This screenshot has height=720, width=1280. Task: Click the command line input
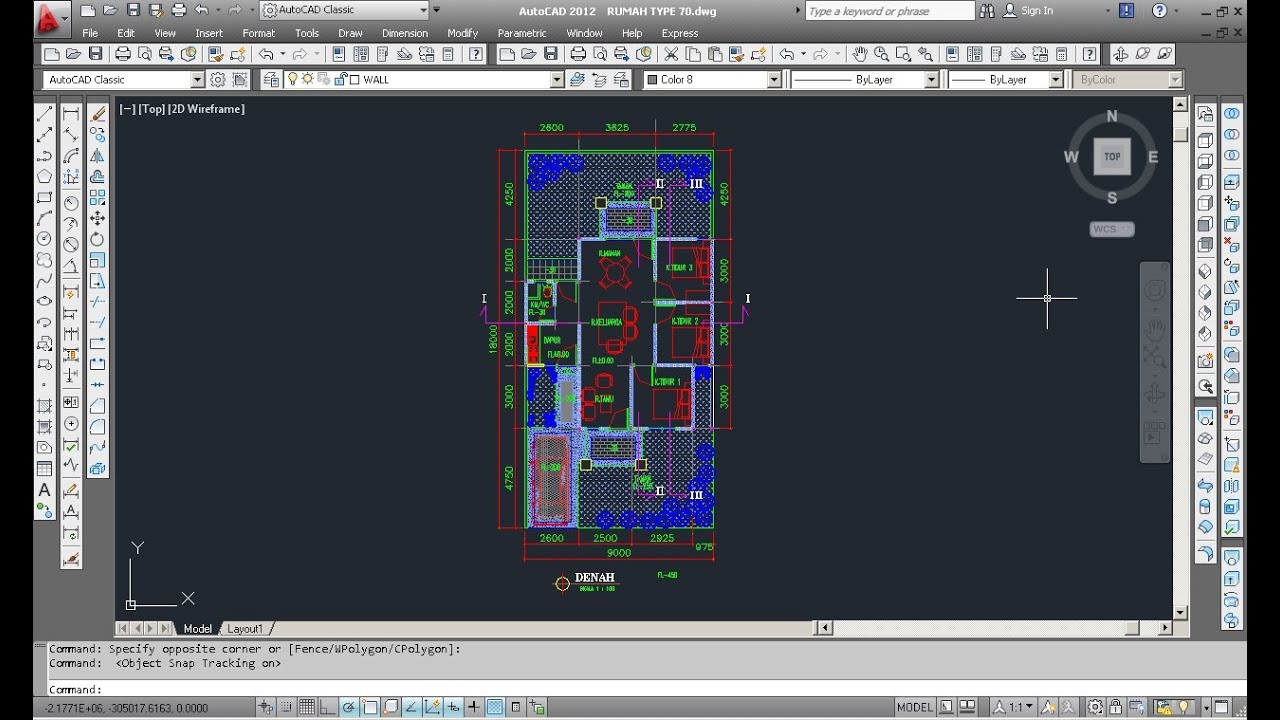point(640,689)
